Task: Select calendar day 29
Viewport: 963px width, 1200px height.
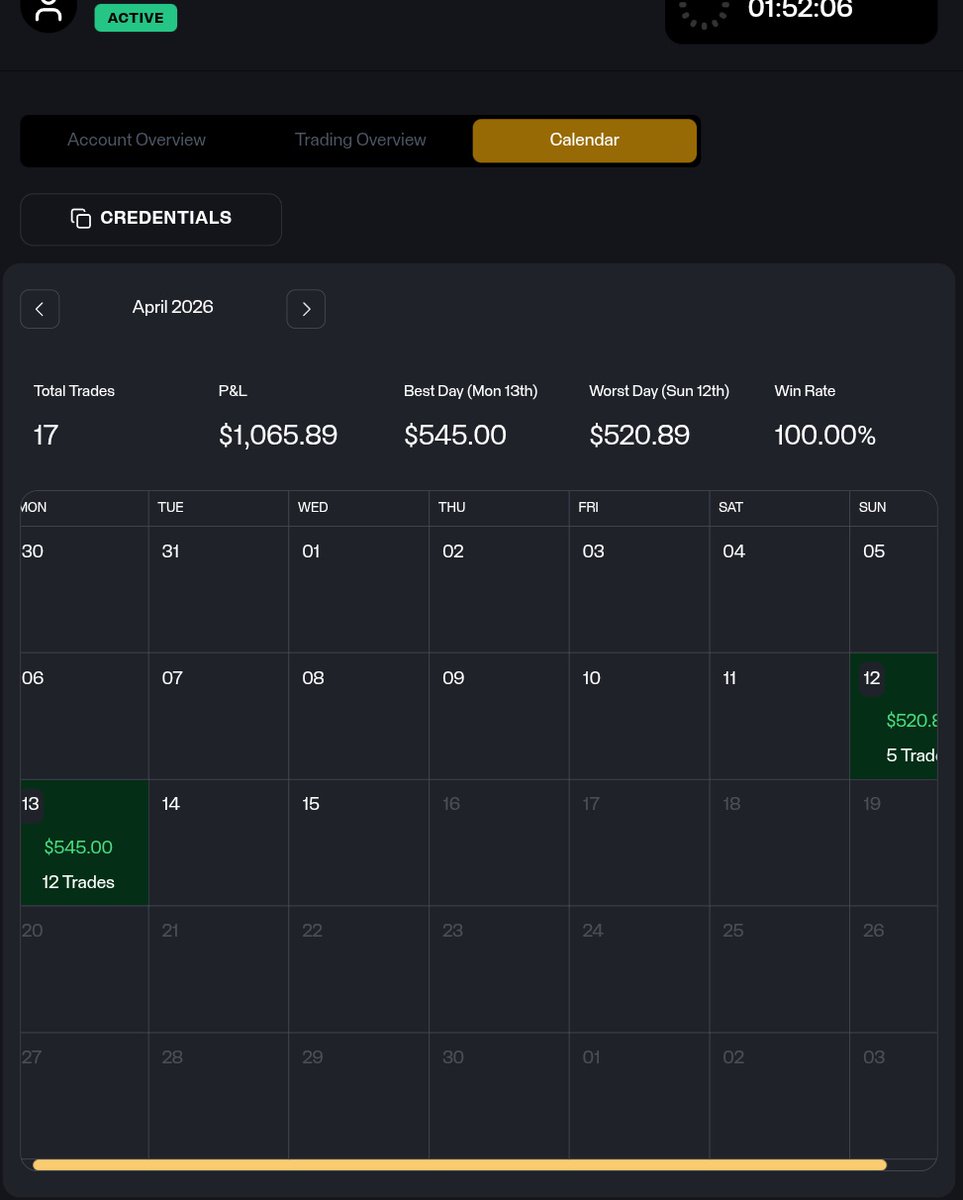Action: 359,1095
